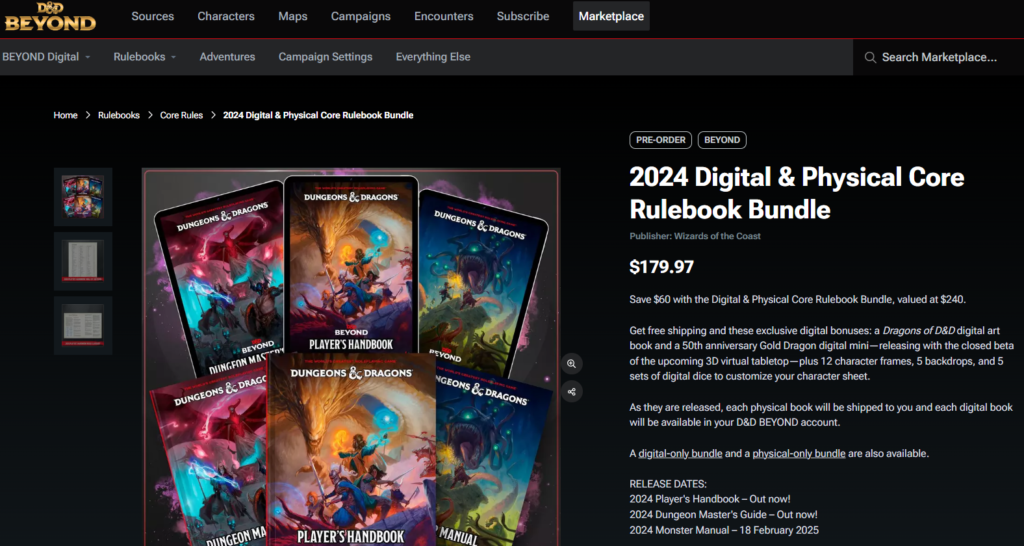Open the Campaigns page
The width and height of the screenshot is (1024, 546).
[360, 16]
